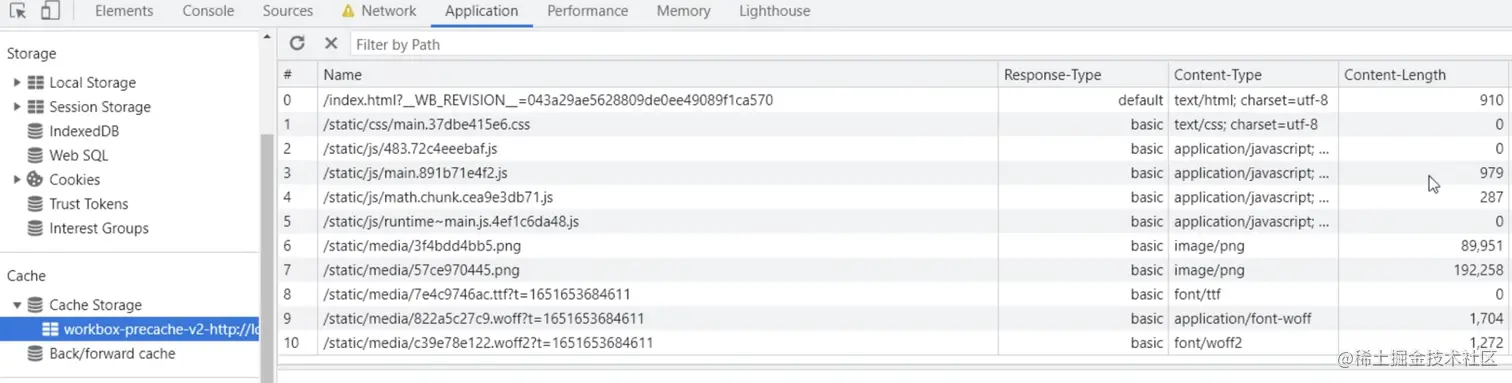
Task: Activate the inspect element picker icon
Action: [x=18, y=11]
